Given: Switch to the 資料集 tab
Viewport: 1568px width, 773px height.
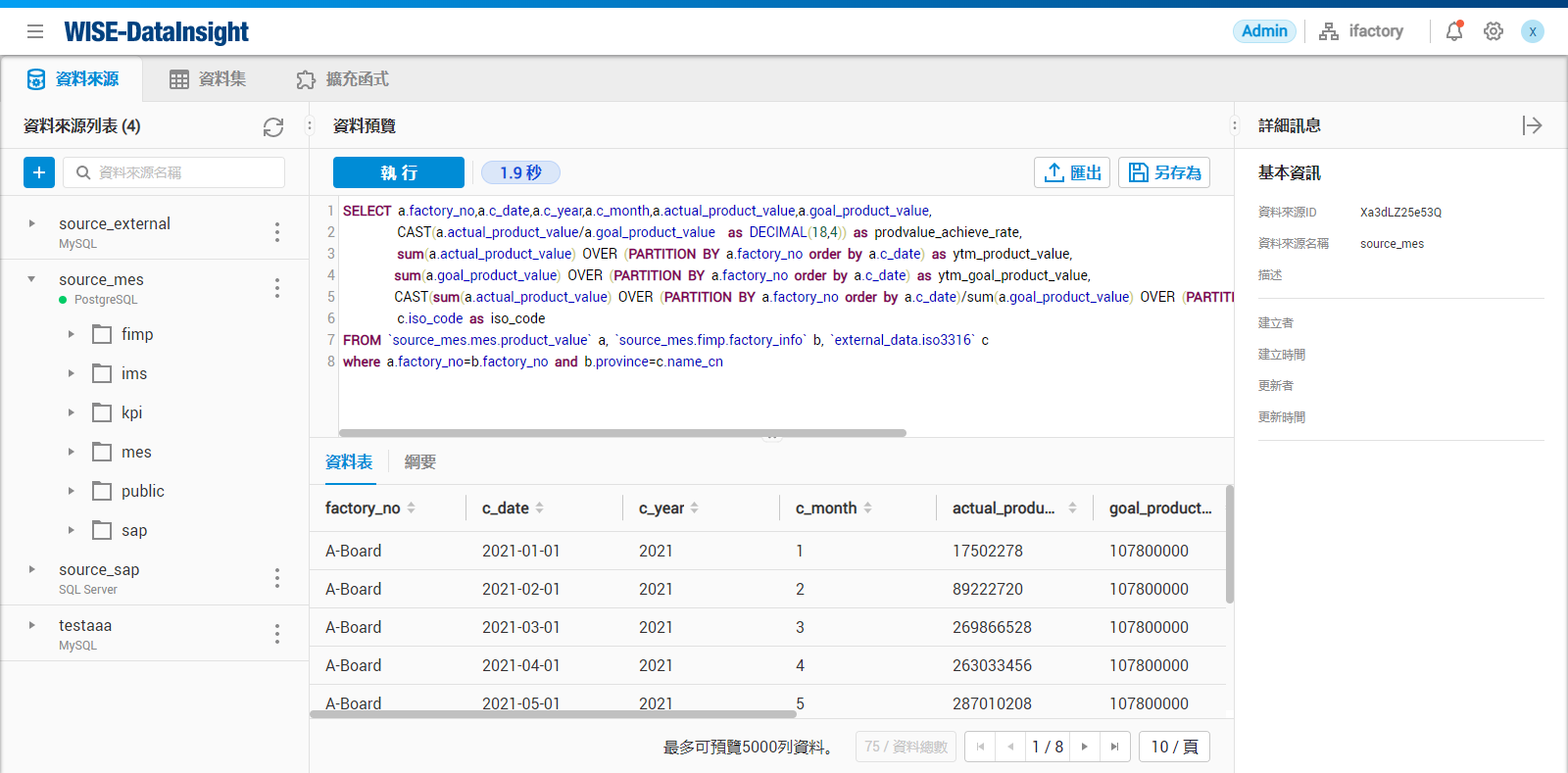Looking at the screenshot, I should 208,79.
